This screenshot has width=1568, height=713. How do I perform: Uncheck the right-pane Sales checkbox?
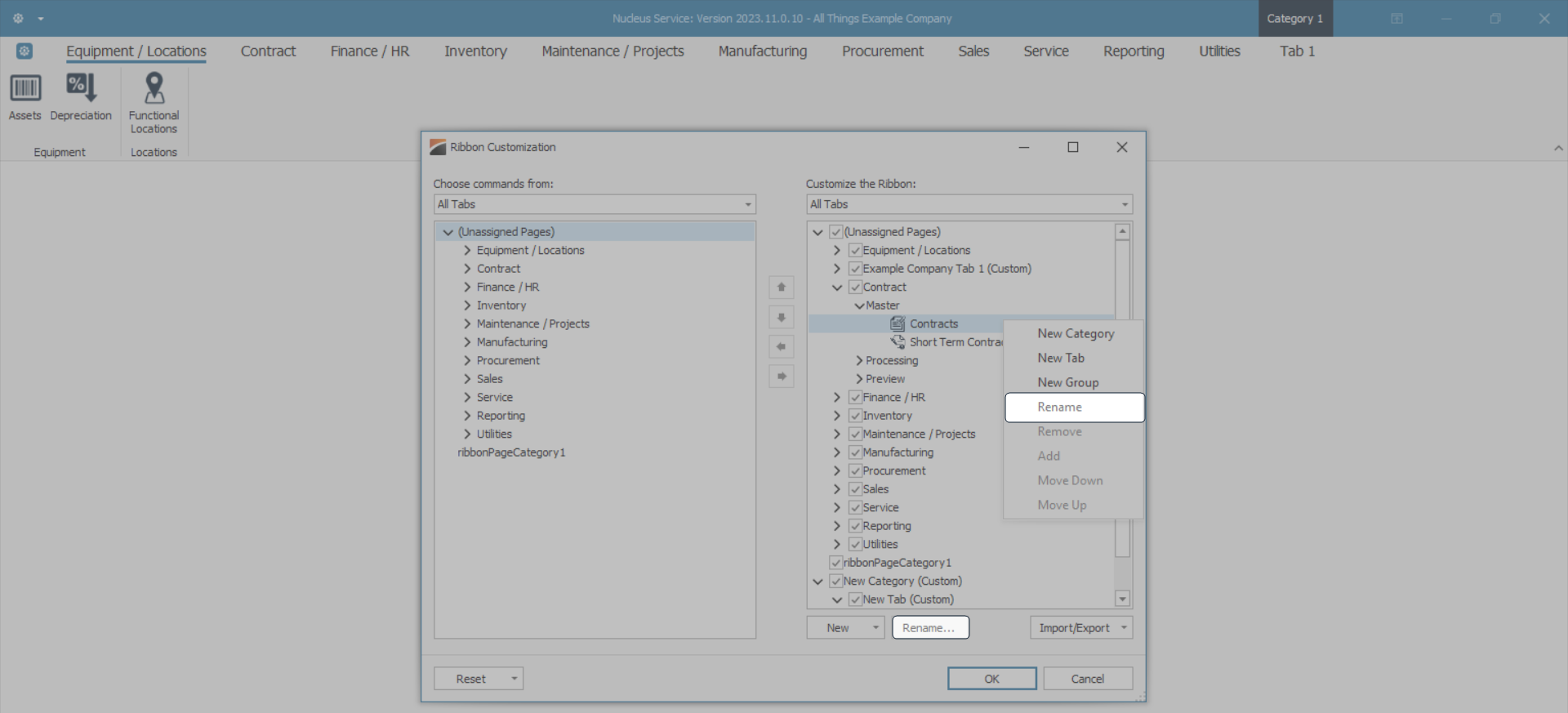pyautogui.click(x=855, y=489)
